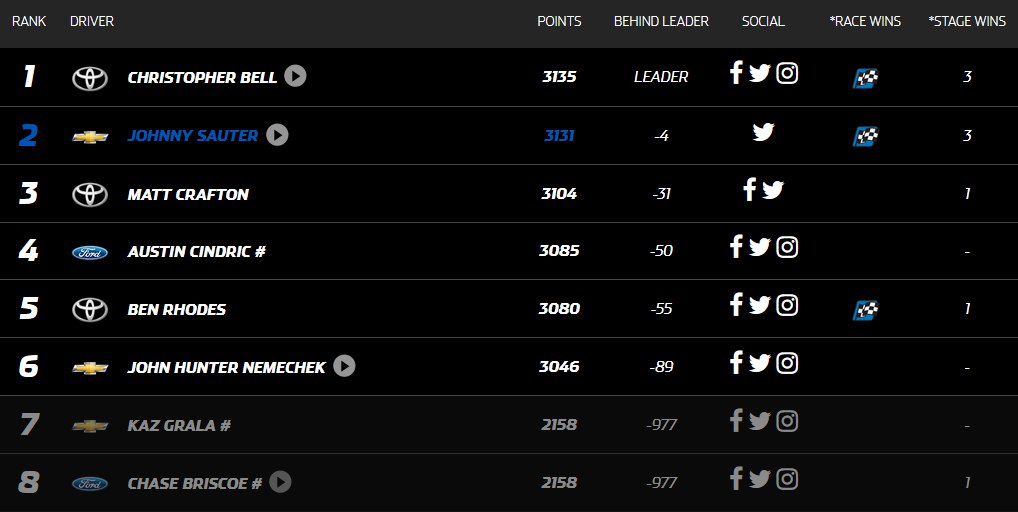Viewport: 1018px width, 512px height.
Task: Play Johnny Sauter's video
Action: tap(277, 134)
